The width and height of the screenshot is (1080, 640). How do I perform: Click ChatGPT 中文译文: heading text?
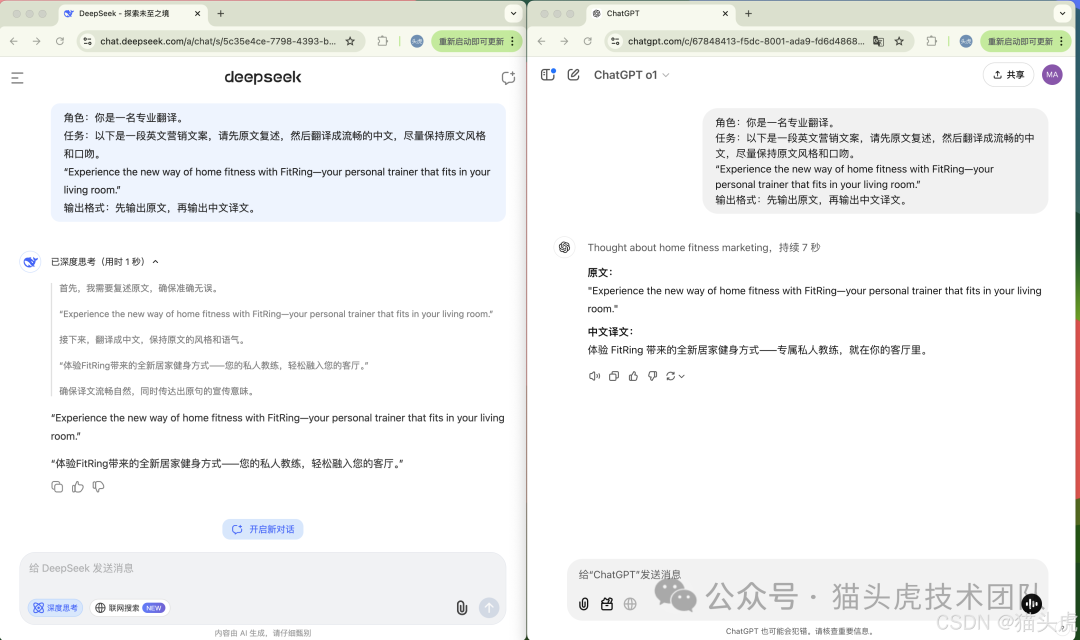click(610, 331)
